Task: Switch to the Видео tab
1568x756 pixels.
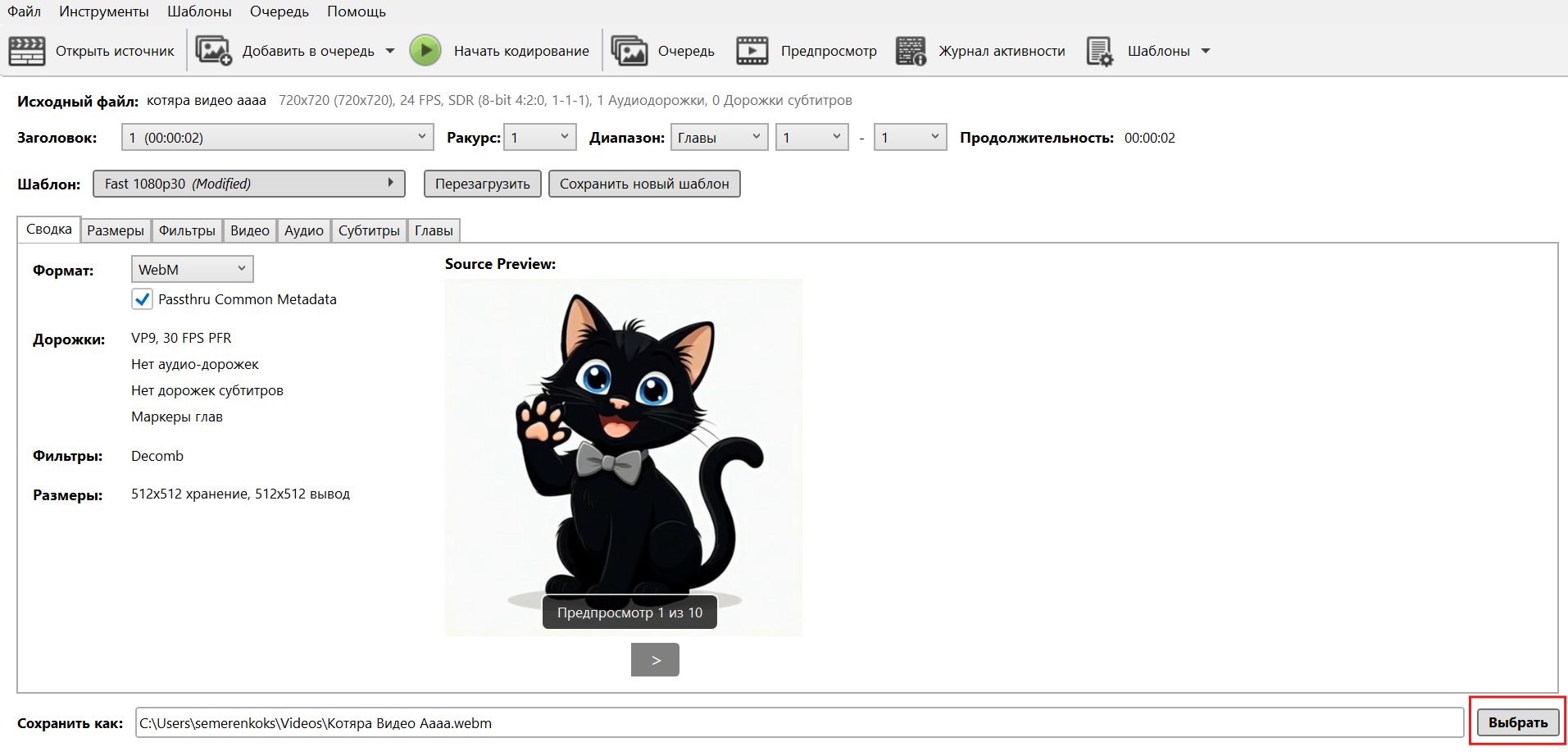Action: coord(249,230)
